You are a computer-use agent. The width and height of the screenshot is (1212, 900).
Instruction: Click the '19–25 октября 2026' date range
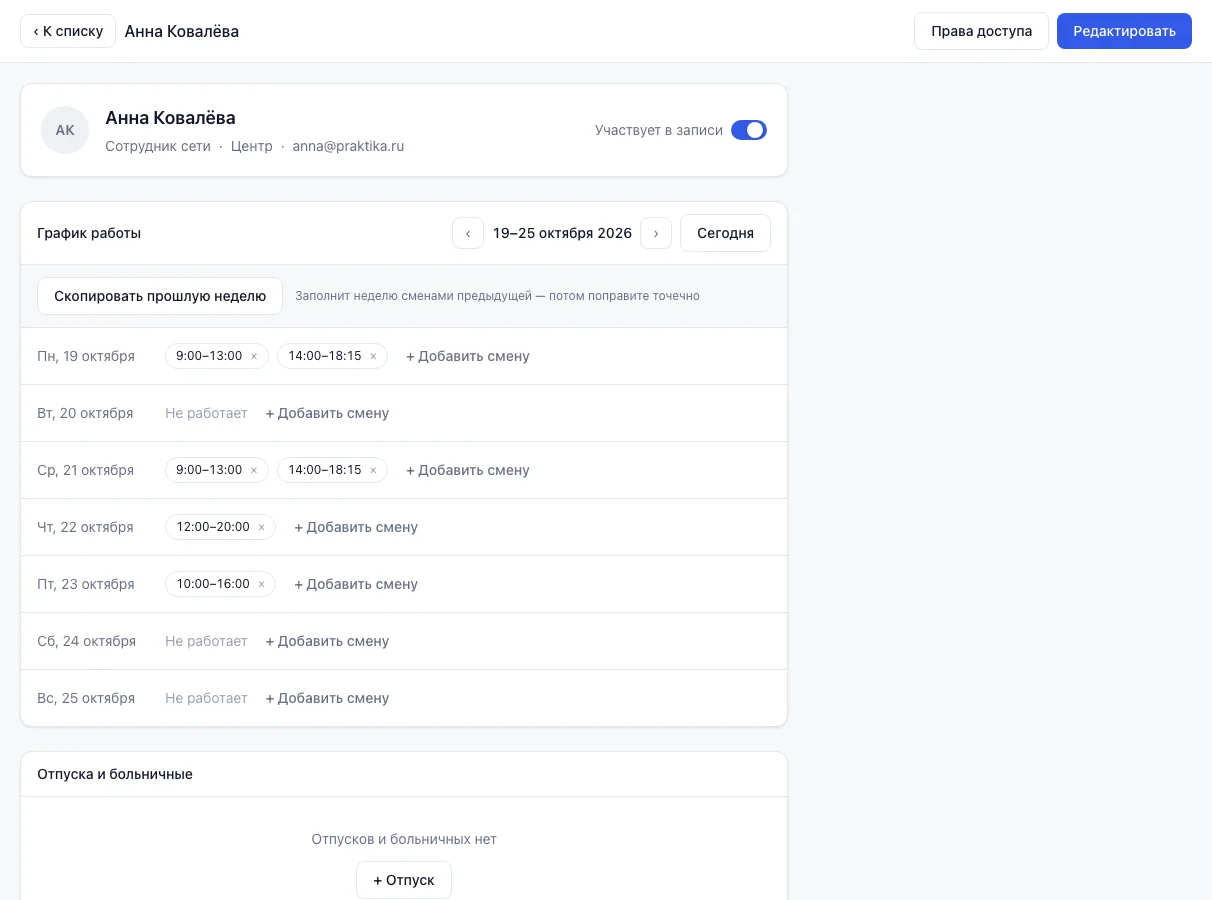[562, 233]
